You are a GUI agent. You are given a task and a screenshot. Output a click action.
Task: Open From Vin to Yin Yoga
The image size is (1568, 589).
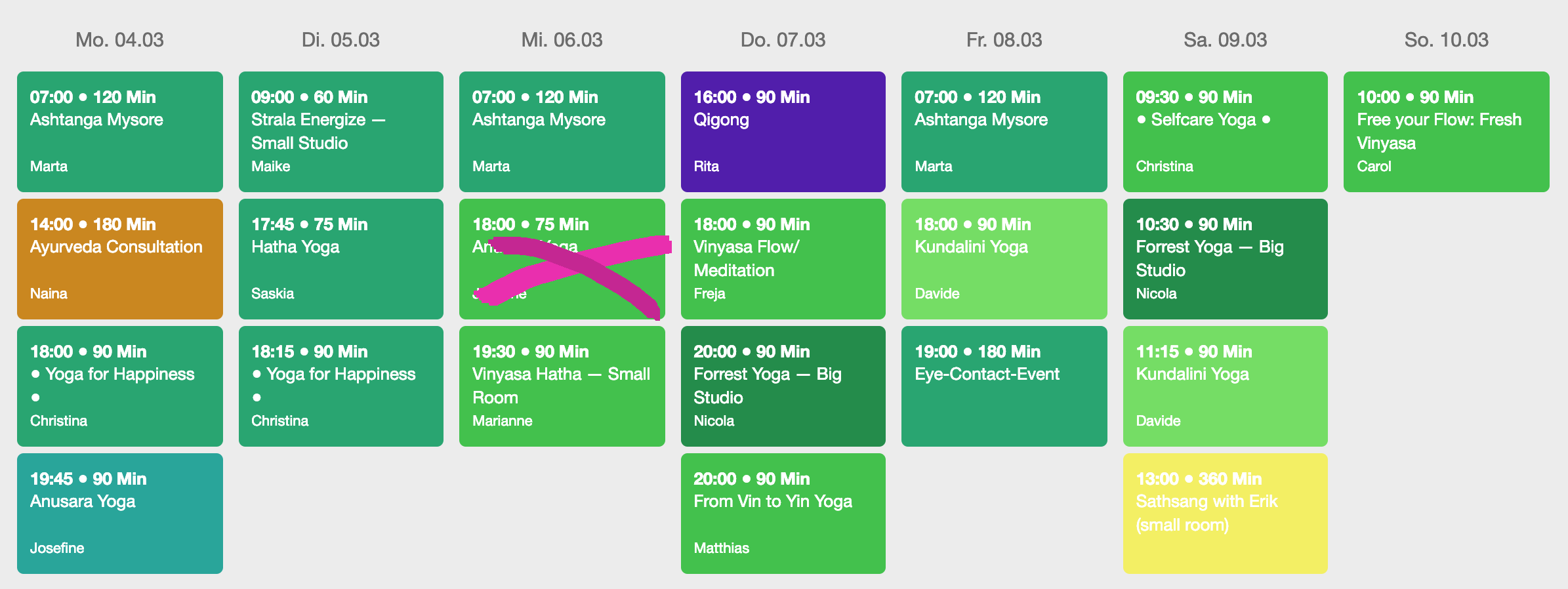(783, 514)
